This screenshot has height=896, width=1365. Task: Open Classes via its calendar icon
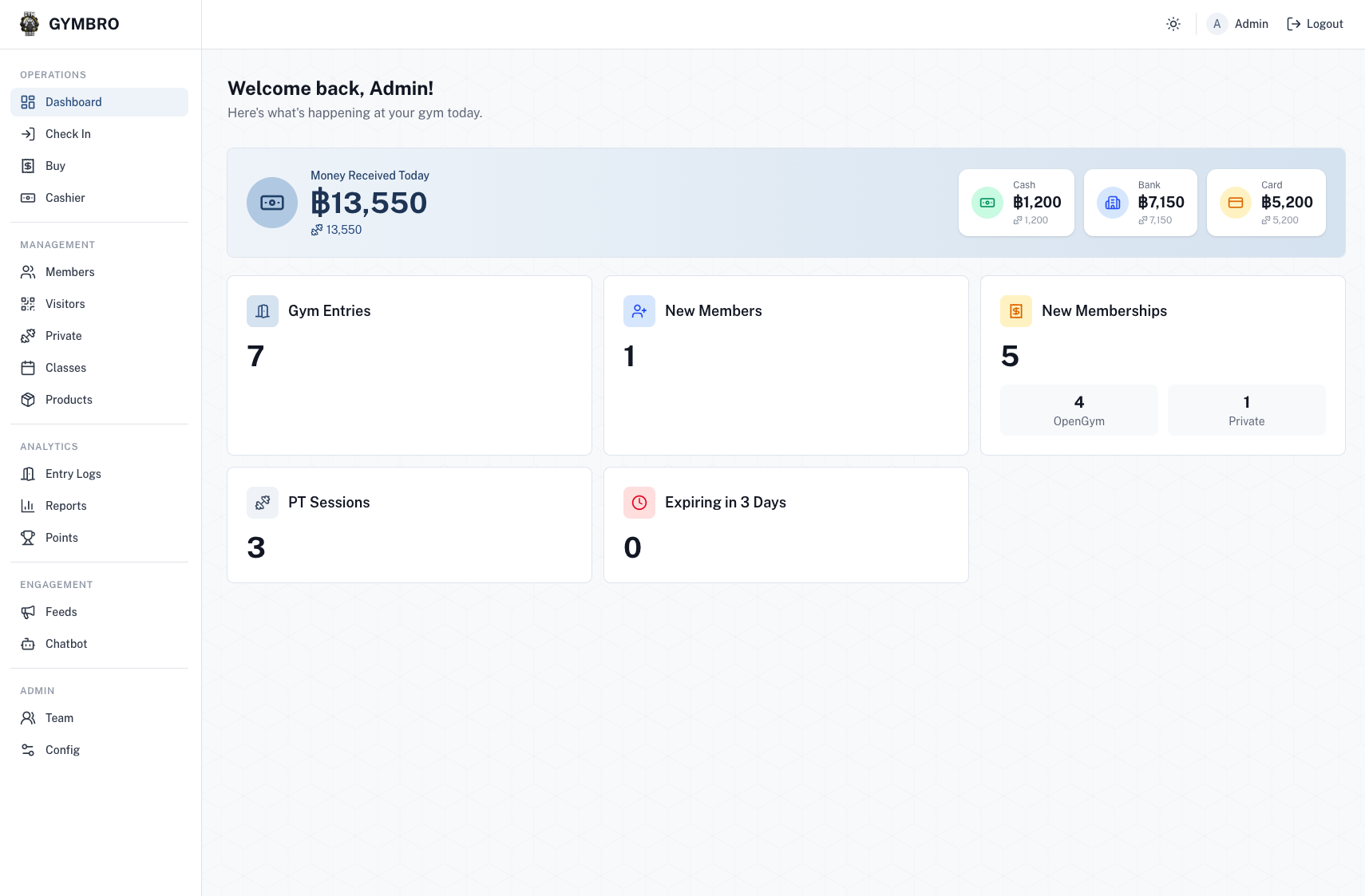(28, 368)
